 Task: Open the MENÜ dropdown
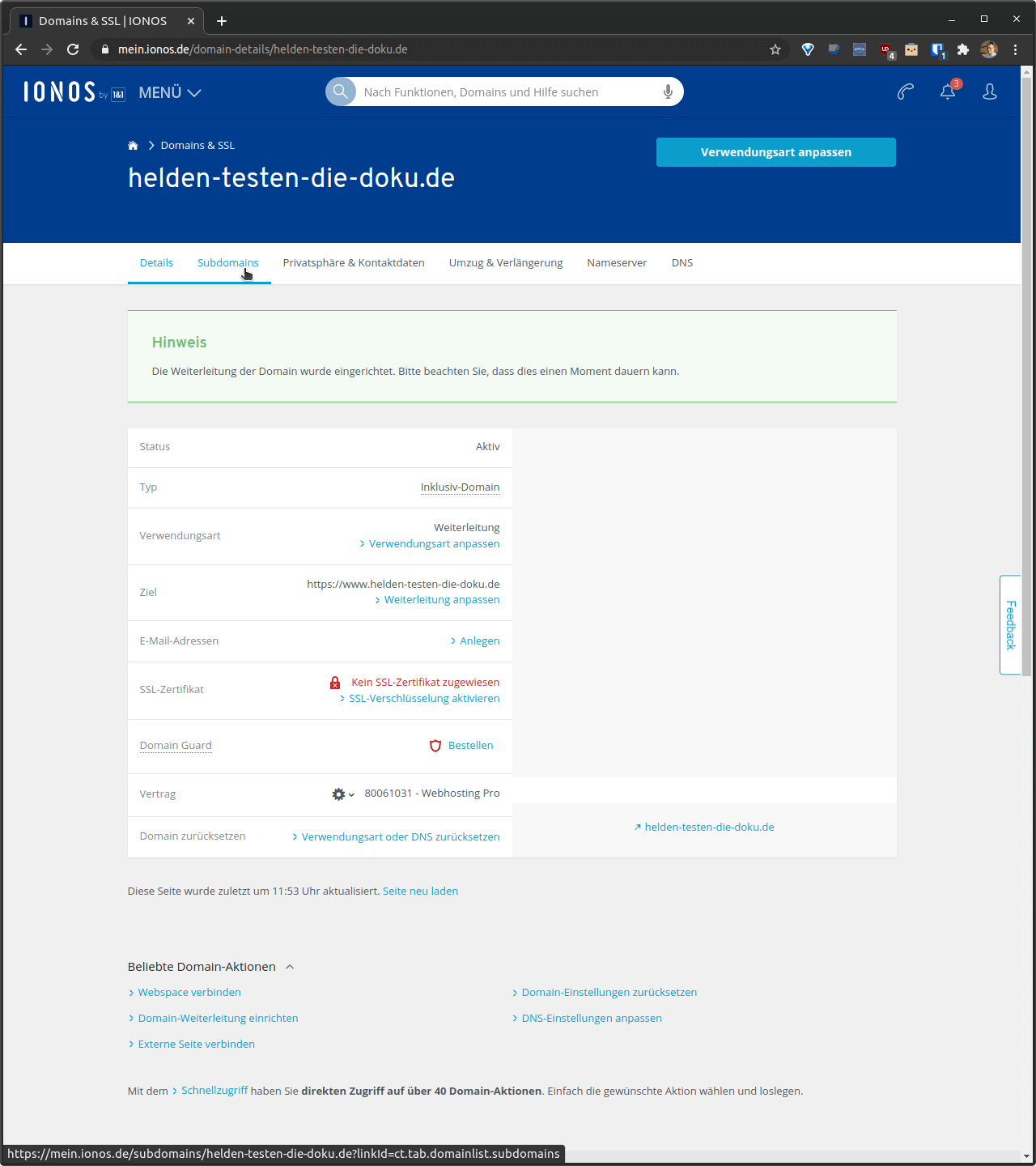170,92
